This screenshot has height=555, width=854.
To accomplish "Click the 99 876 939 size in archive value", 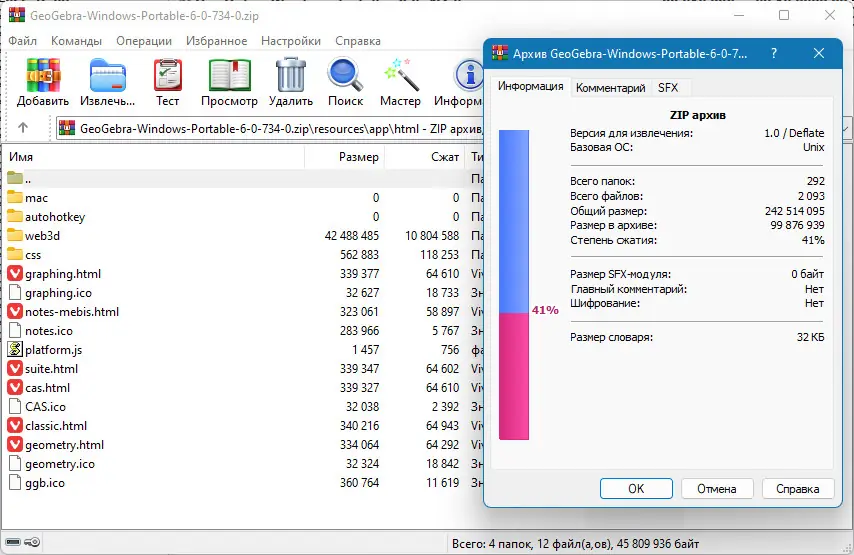I will 797,225.
